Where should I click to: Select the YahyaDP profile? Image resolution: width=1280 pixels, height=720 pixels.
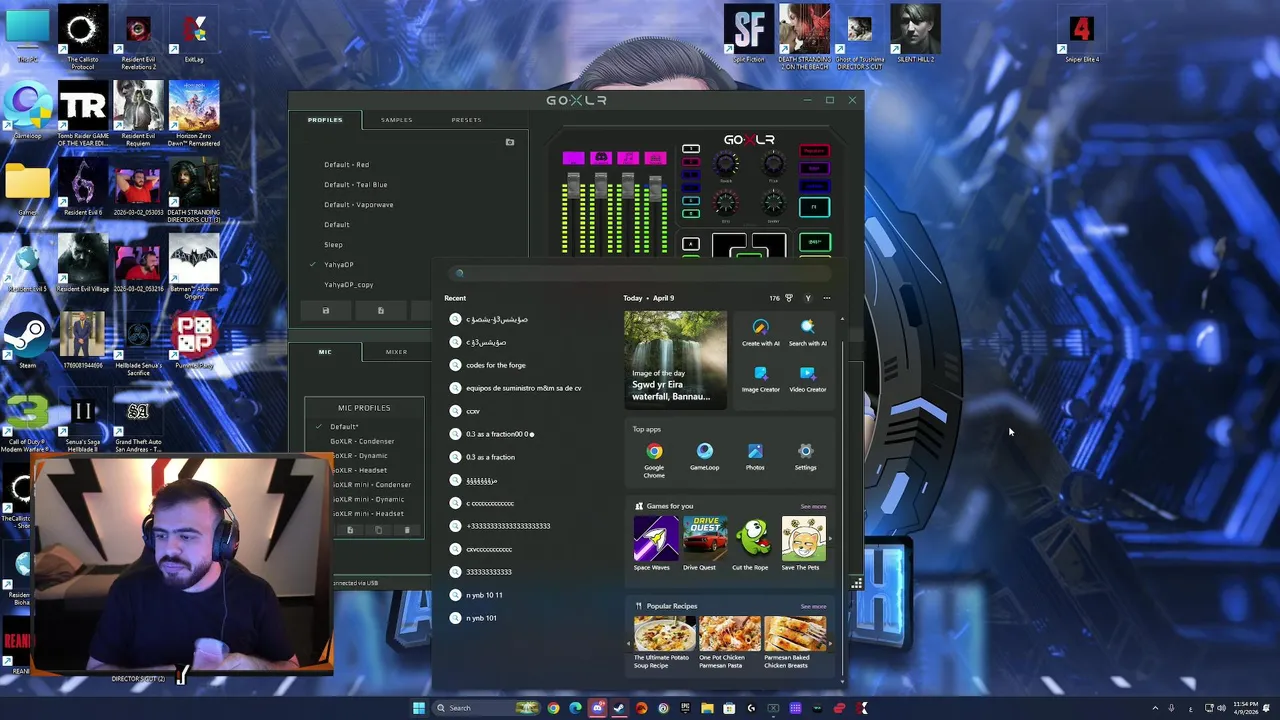339,265
